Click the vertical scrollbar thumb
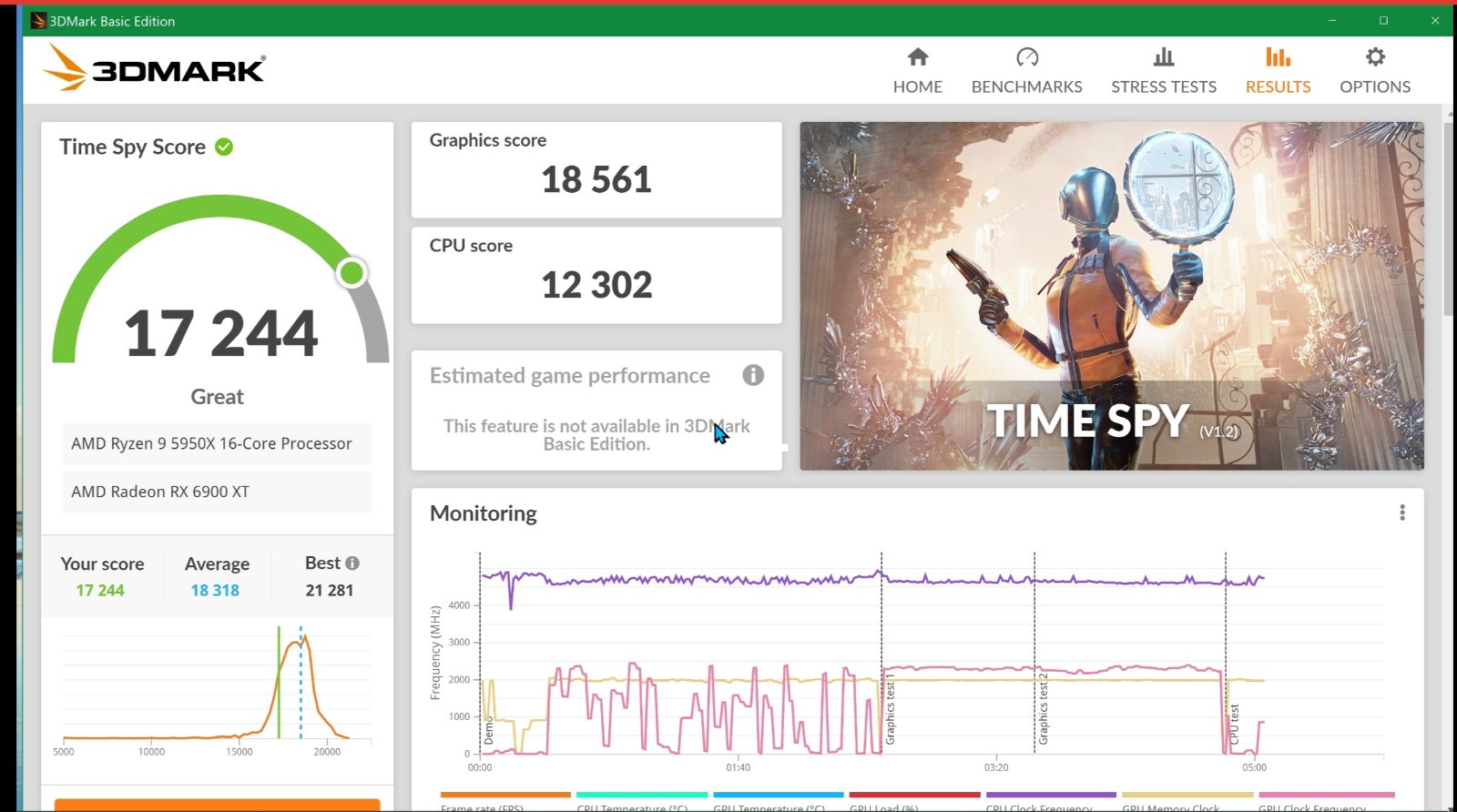 (1449, 218)
